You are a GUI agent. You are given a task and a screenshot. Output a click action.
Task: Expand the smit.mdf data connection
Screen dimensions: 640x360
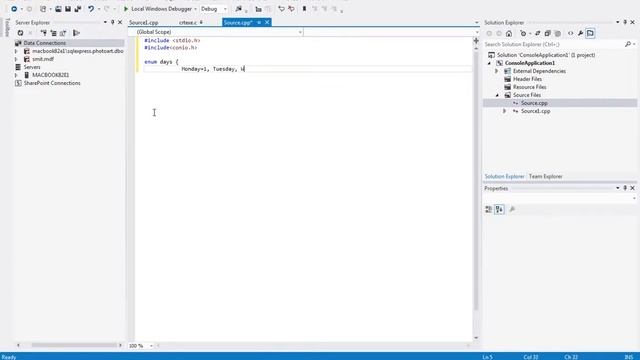point(16,59)
